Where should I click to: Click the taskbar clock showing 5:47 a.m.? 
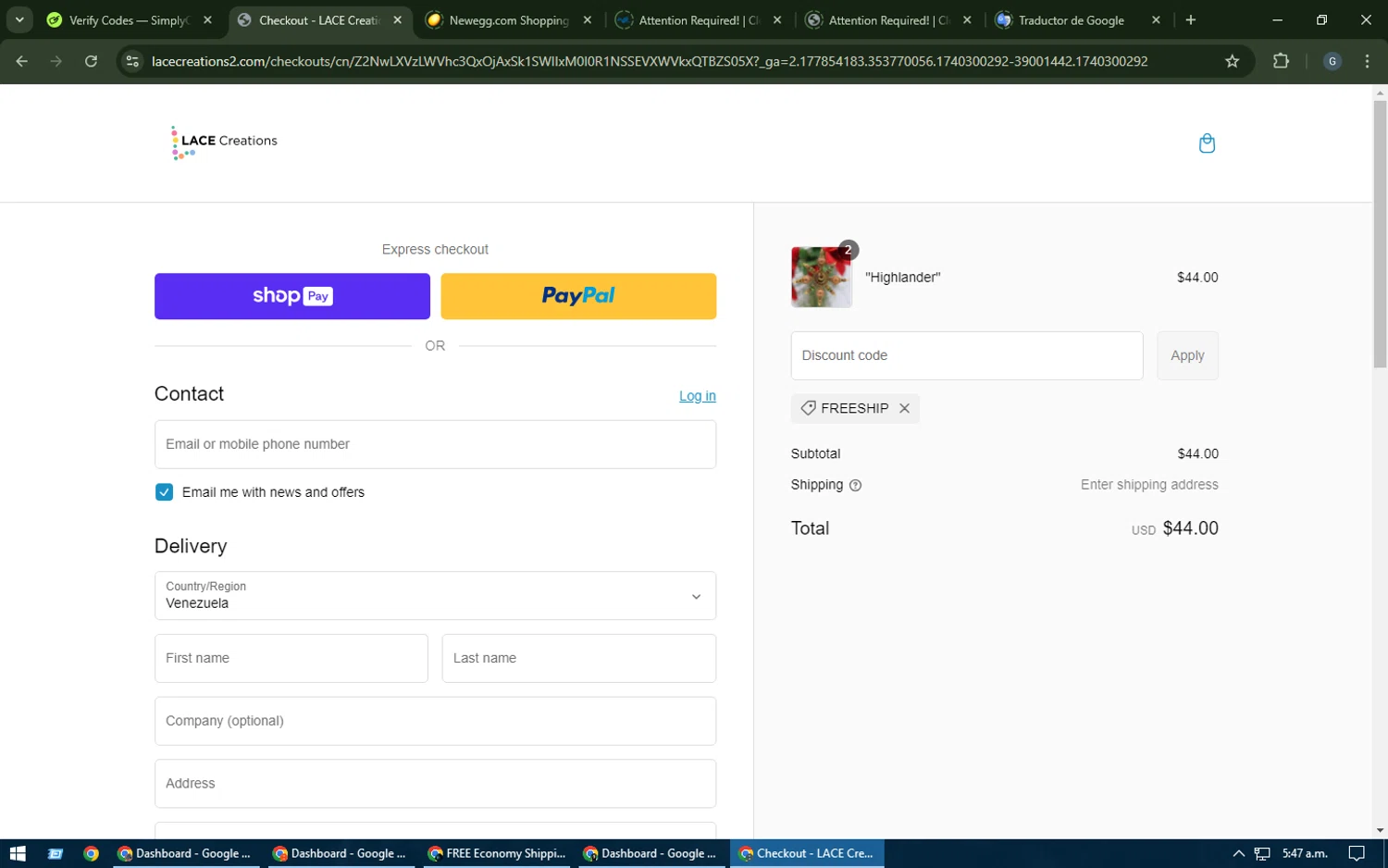(1305, 853)
